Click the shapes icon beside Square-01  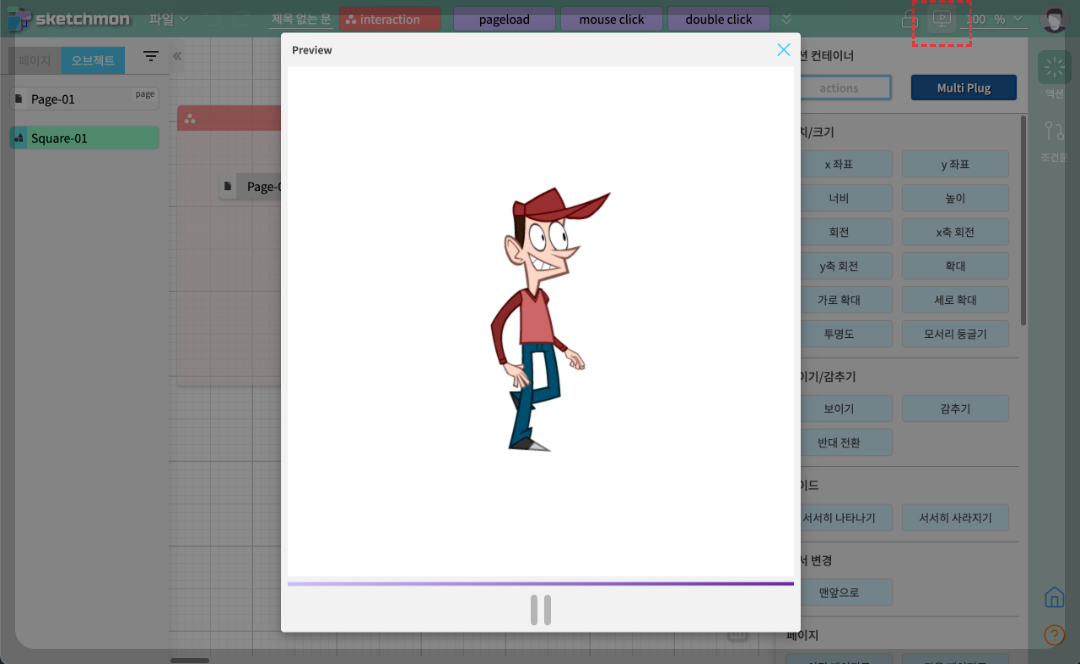coord(19,138)
